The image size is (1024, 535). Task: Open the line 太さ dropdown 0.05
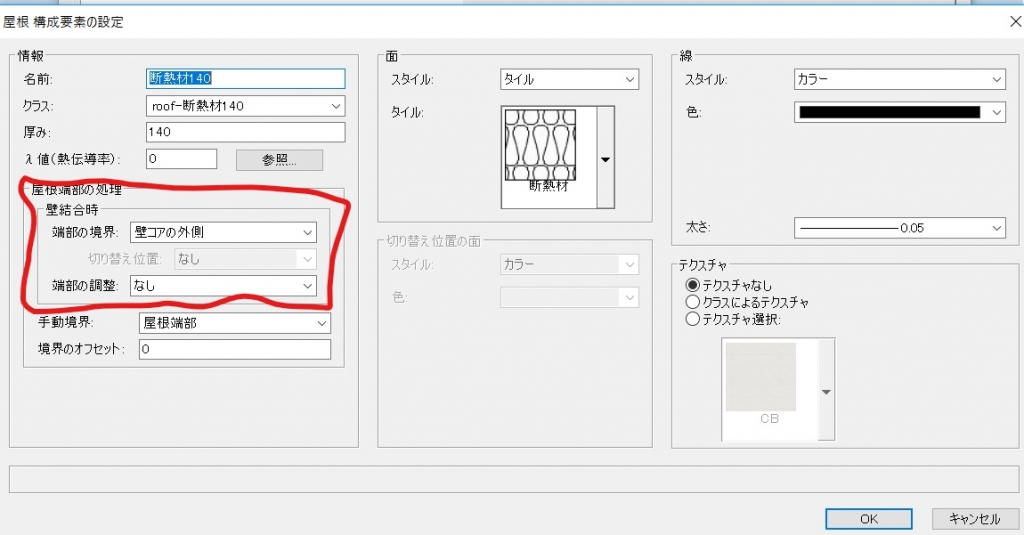pyautogui.click(x=899, y=228)
